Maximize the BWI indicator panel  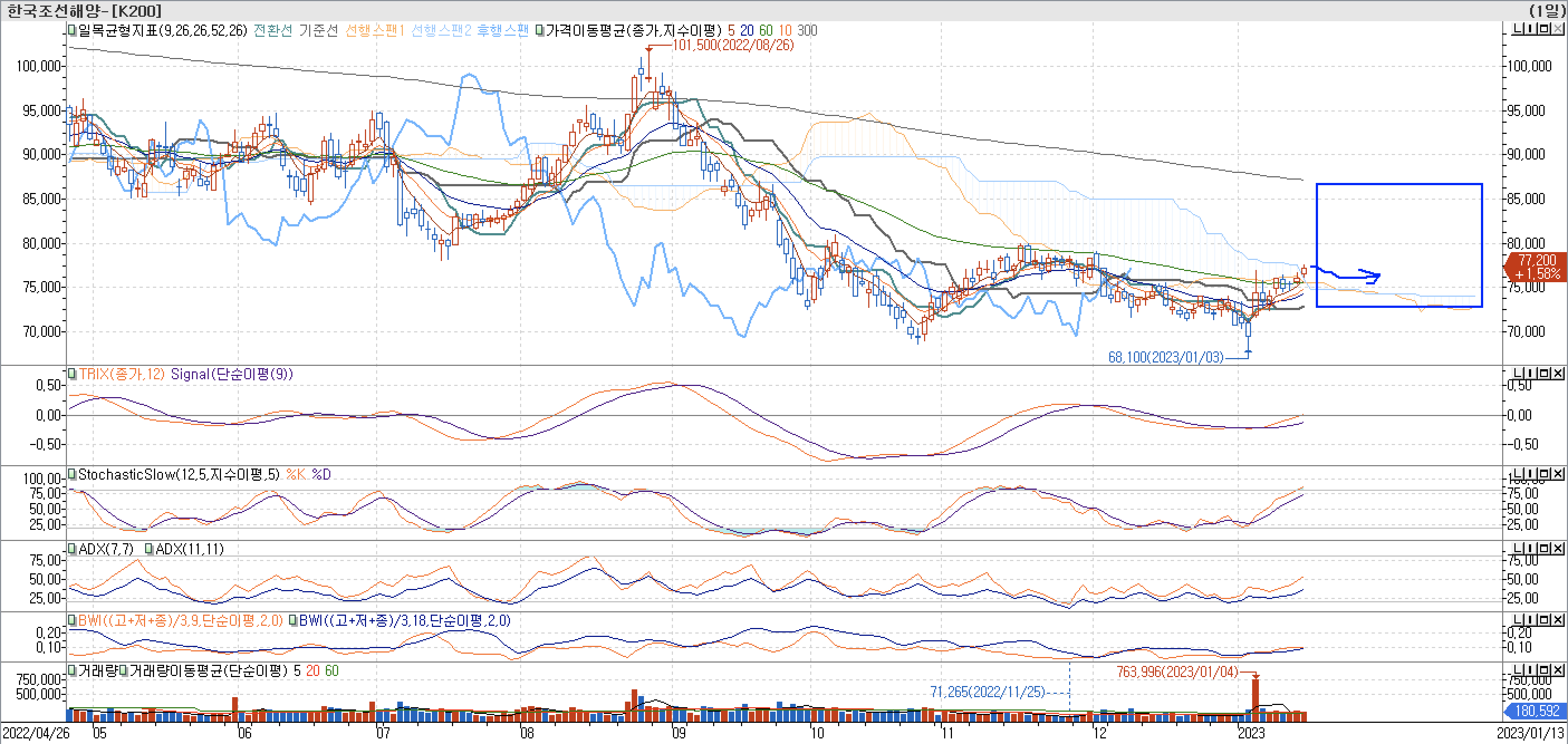[x=1543, y=619]
